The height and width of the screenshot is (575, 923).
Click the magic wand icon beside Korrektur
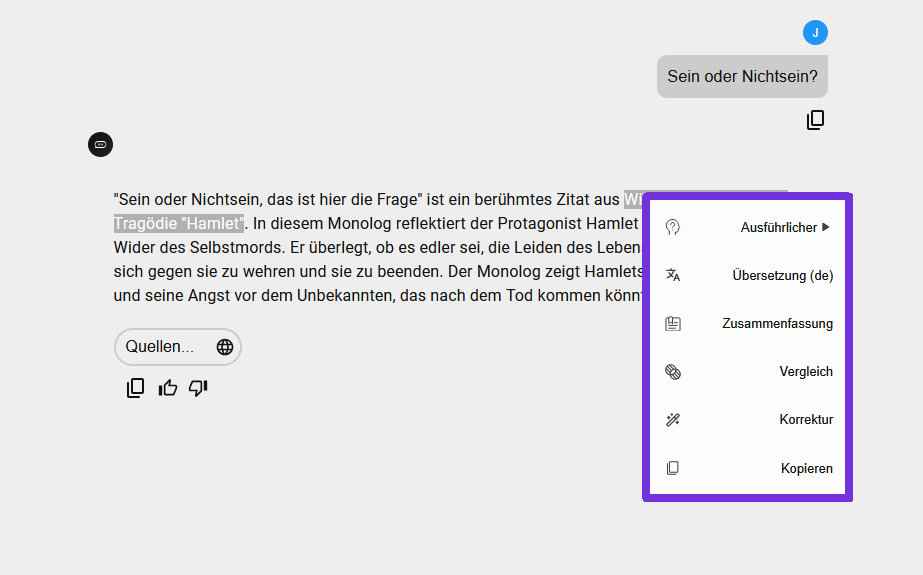pos(673,420)
